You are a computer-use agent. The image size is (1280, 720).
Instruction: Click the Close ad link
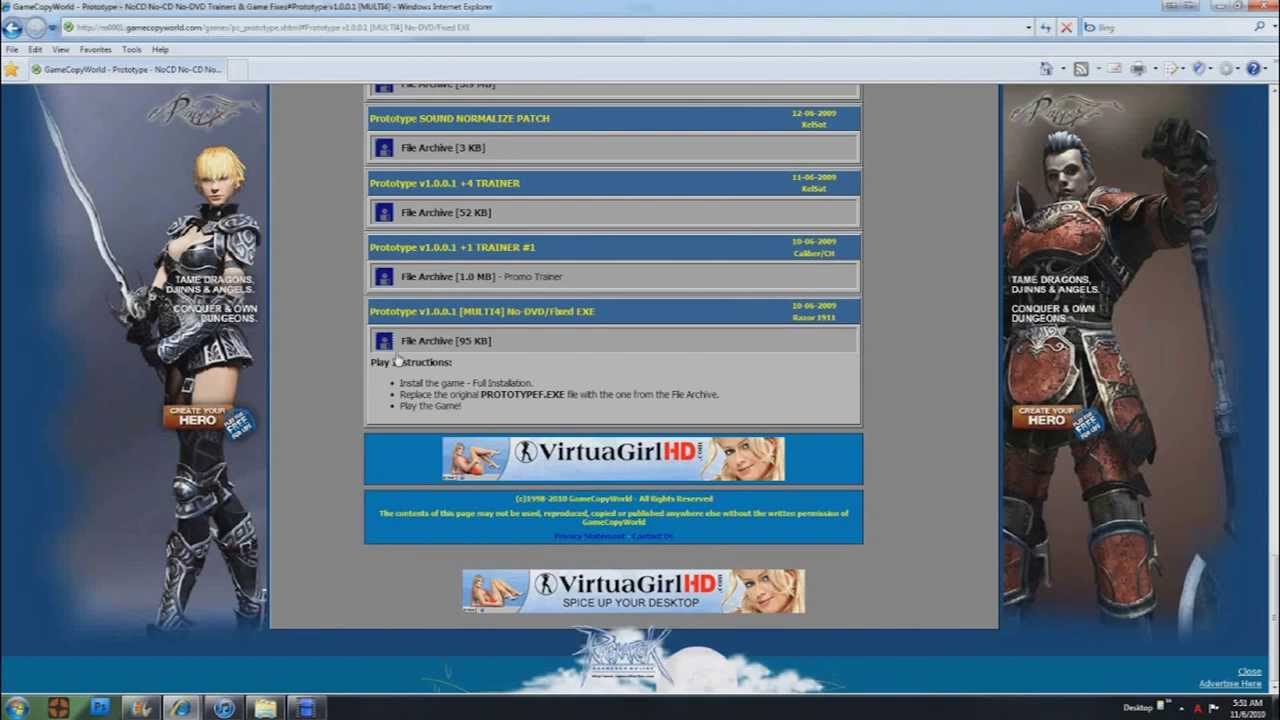coord(1249,672)
